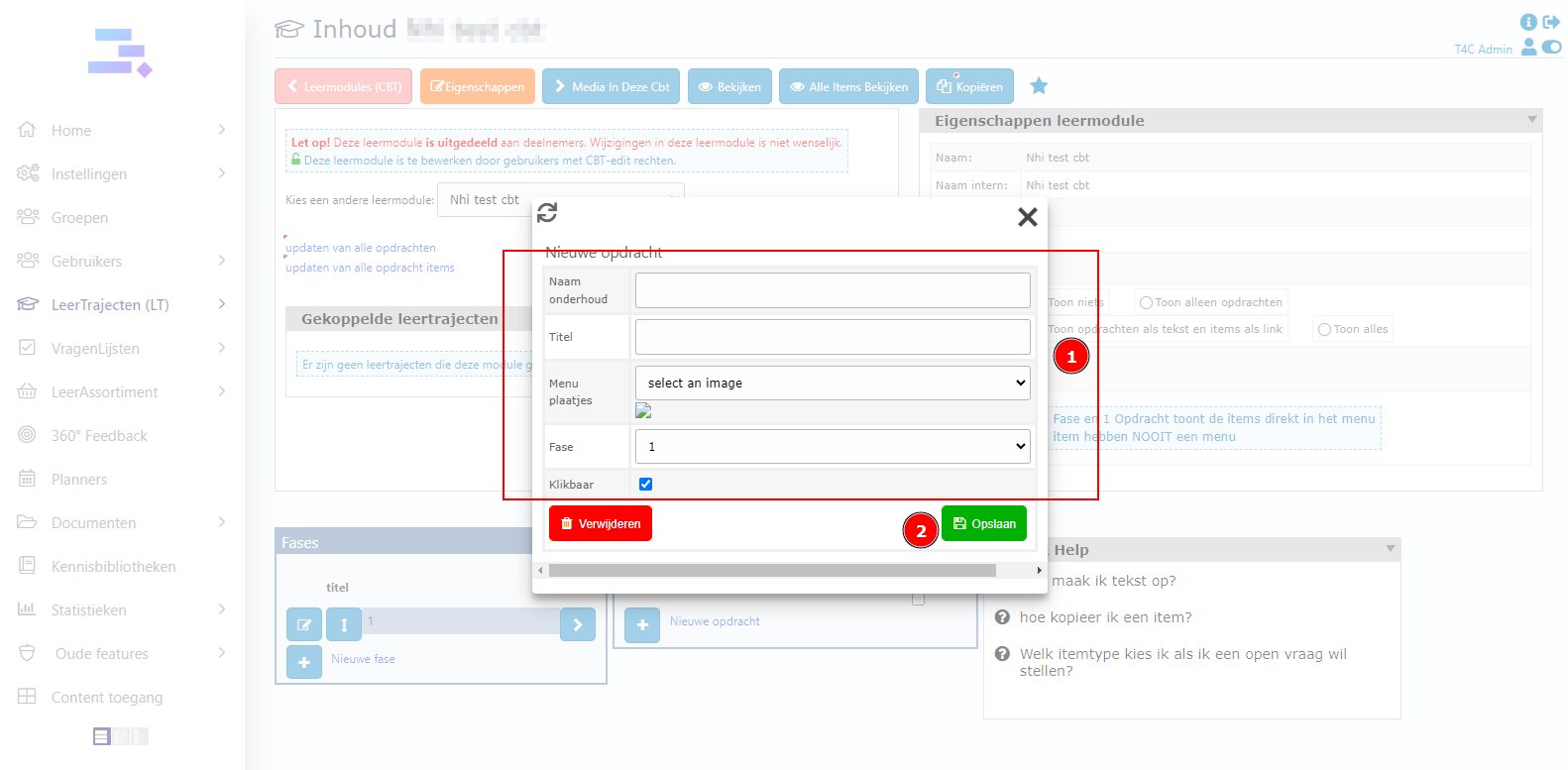
Task: Click the favorite star icon
Action: click(1039, 86)
